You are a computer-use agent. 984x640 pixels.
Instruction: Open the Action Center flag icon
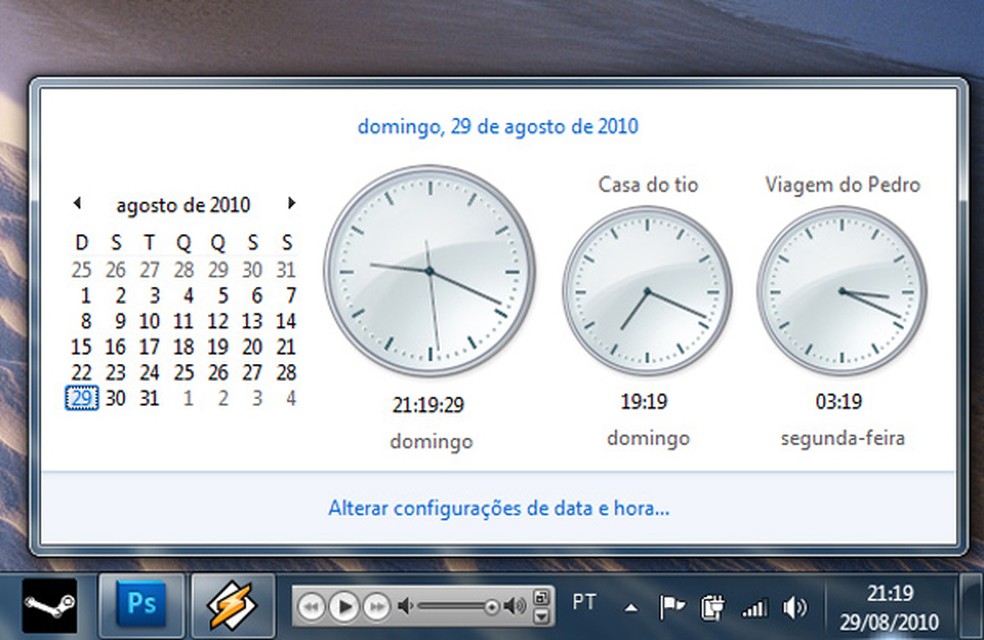tap(672, 605)
